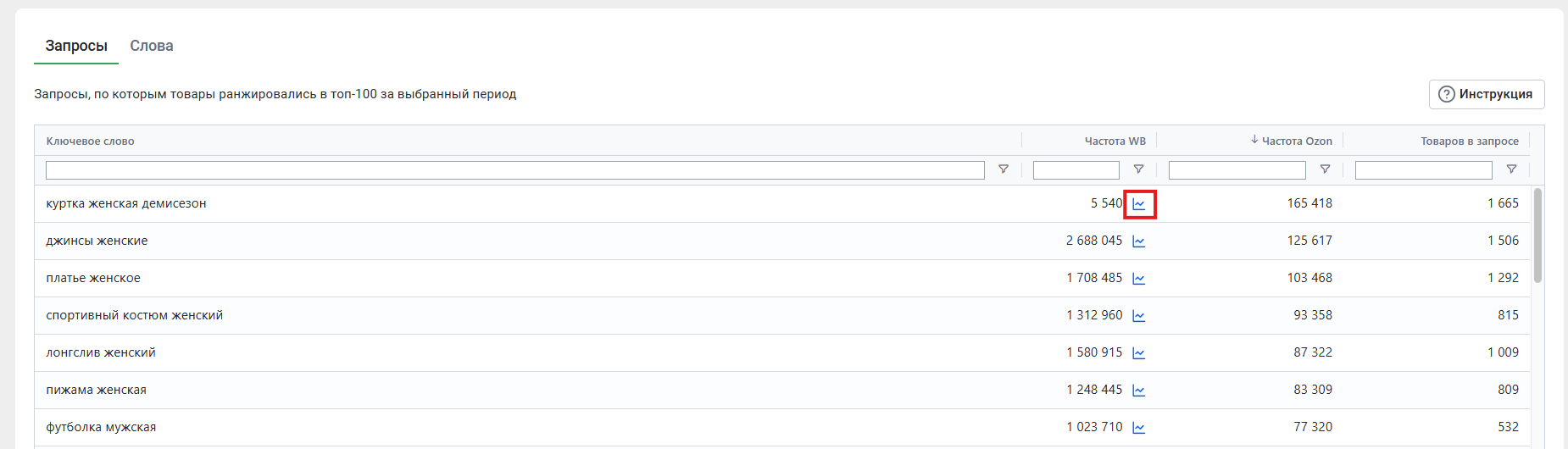Open WB frequency chart for куртка женская демисезон
Viewport: 1568px width, 449px height.
click(x=1139, y=204)
